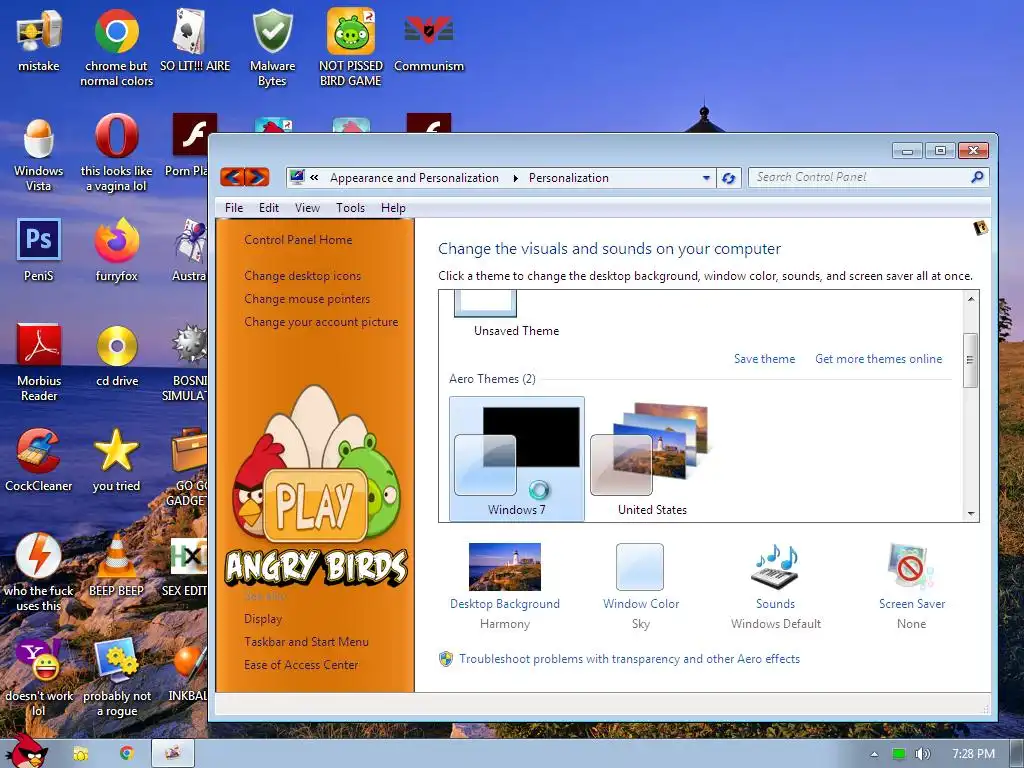The height and width of the screenshot is (768, 1024).
Task: Click the Forward arrow in Control Panel
Action: click(257, 177)
